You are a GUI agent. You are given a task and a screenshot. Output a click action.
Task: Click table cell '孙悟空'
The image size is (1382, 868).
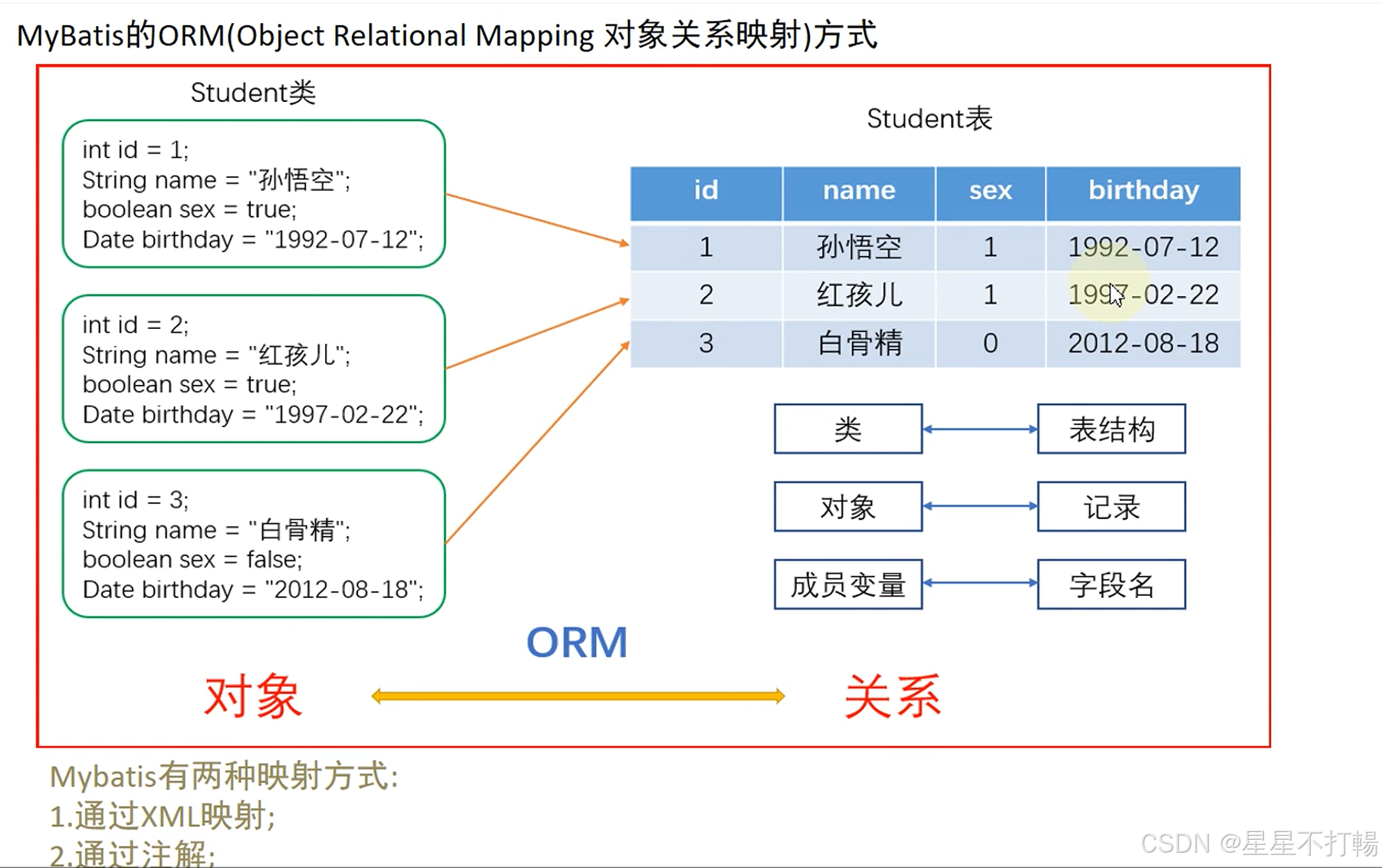(x=859, y=247)
